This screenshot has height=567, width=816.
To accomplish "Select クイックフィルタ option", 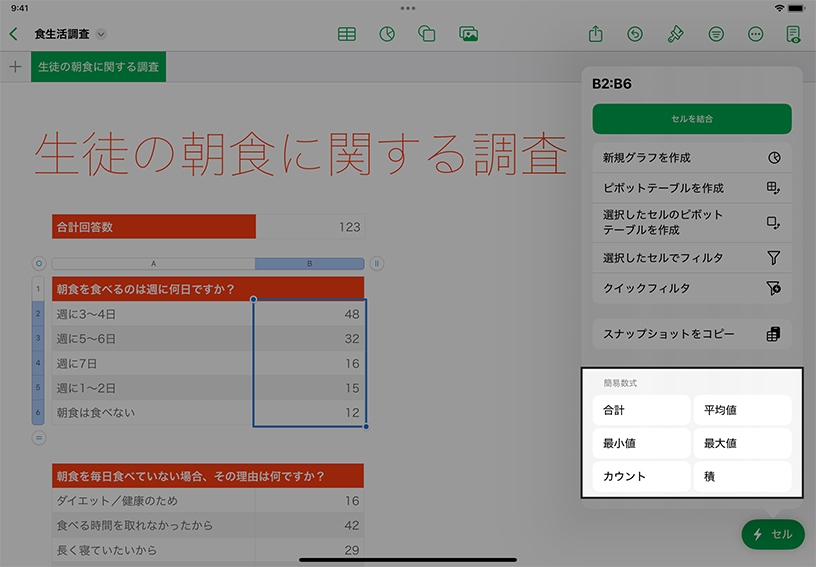I will (691, 288).
